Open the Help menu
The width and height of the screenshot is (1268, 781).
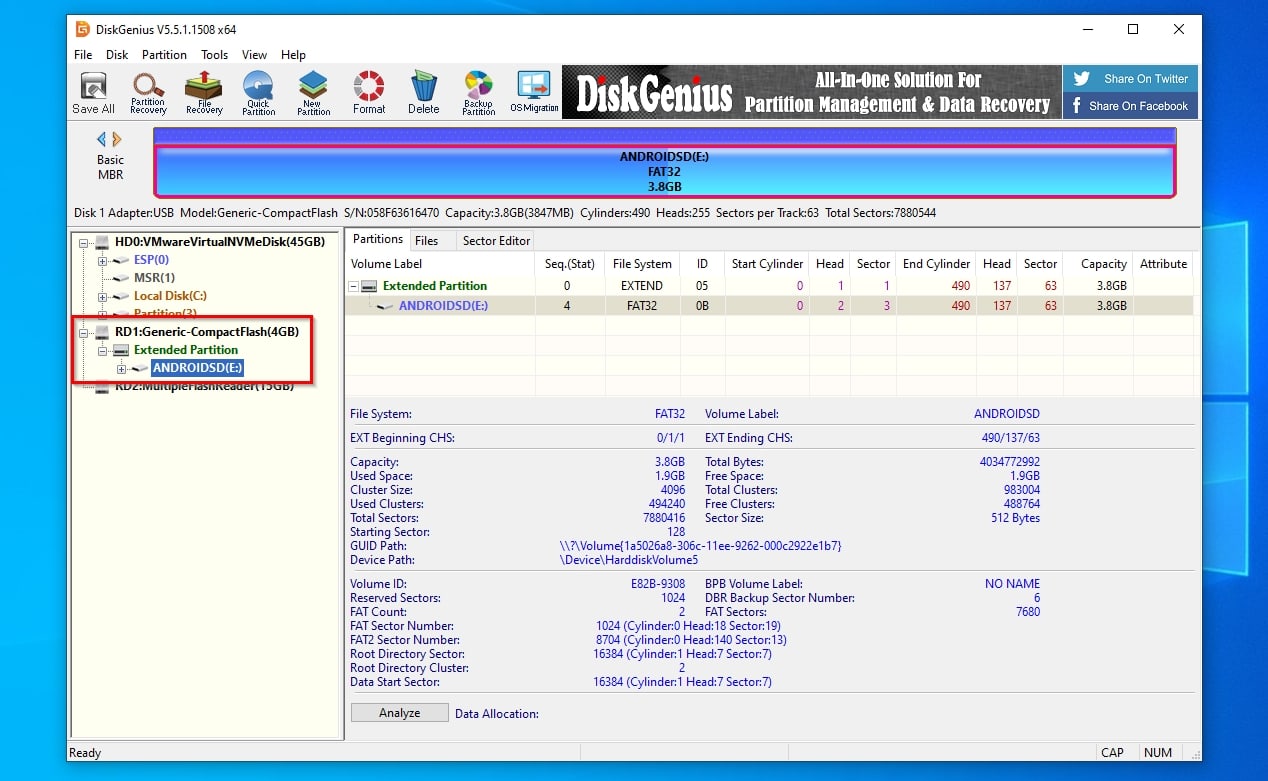point(293,55)
